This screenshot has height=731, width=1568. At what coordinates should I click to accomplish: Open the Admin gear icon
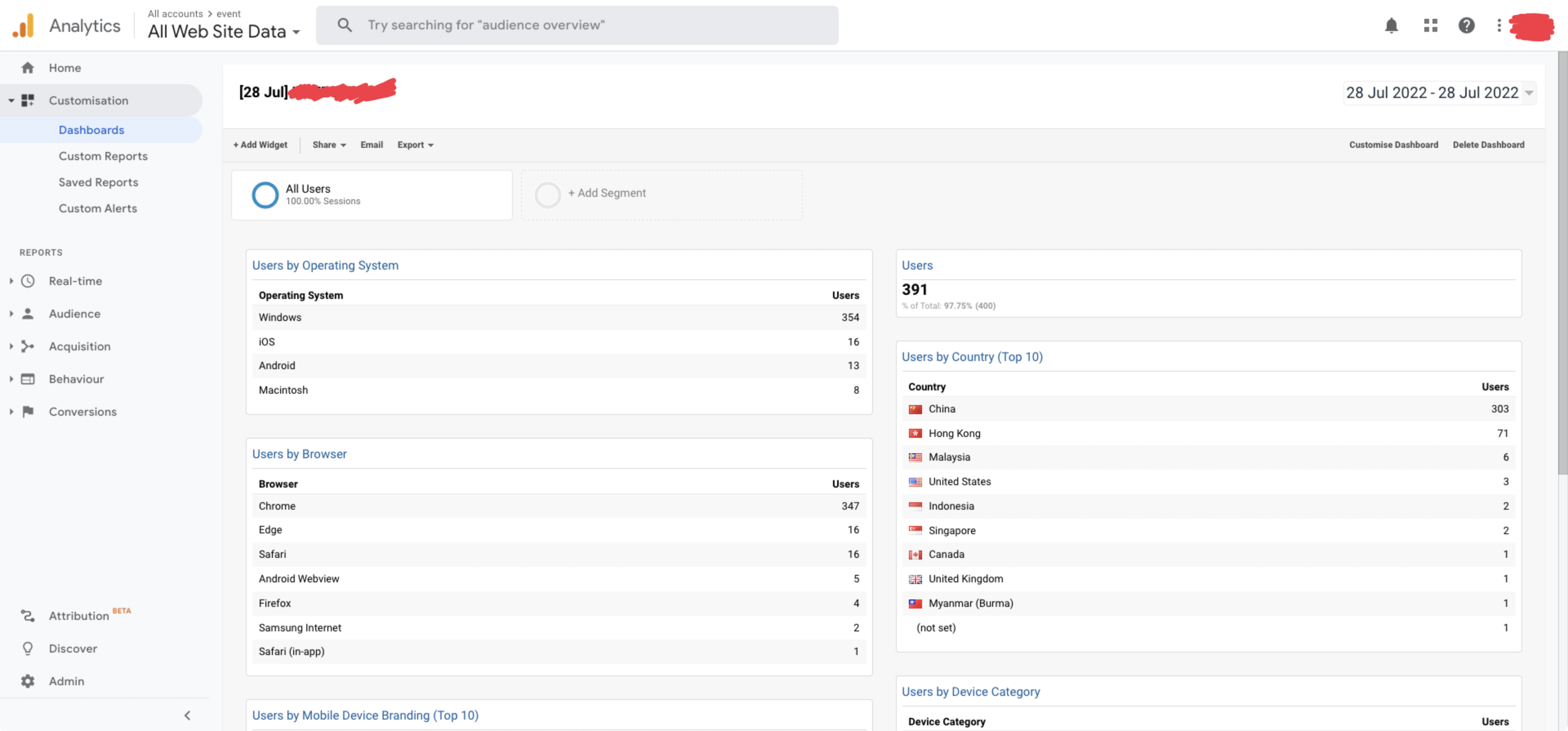pyautogui.click(x=28, y=681)
